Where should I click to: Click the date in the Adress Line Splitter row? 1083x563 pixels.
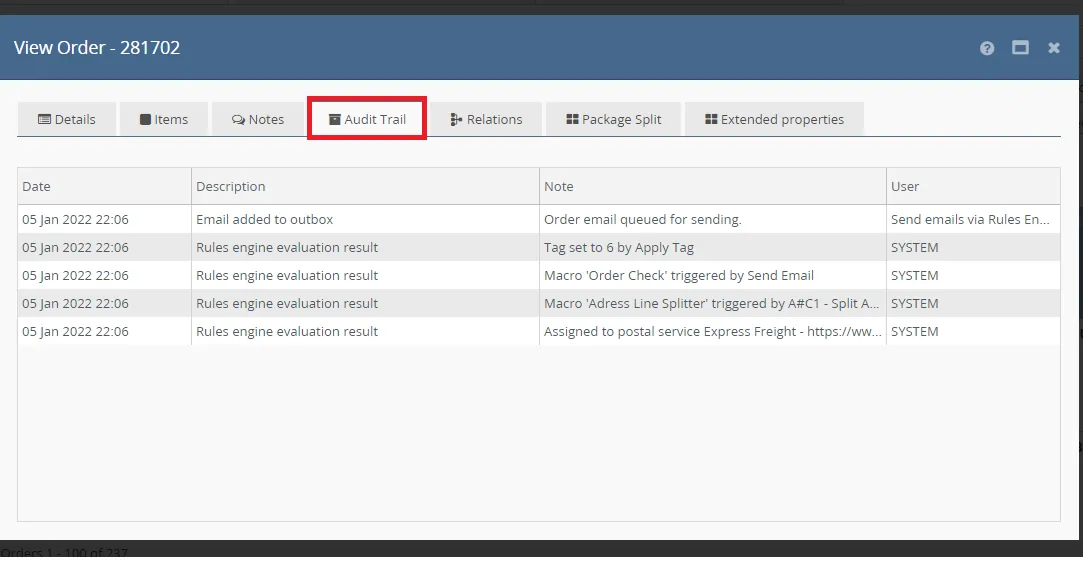pyautogui.click(x=104, y=303)
